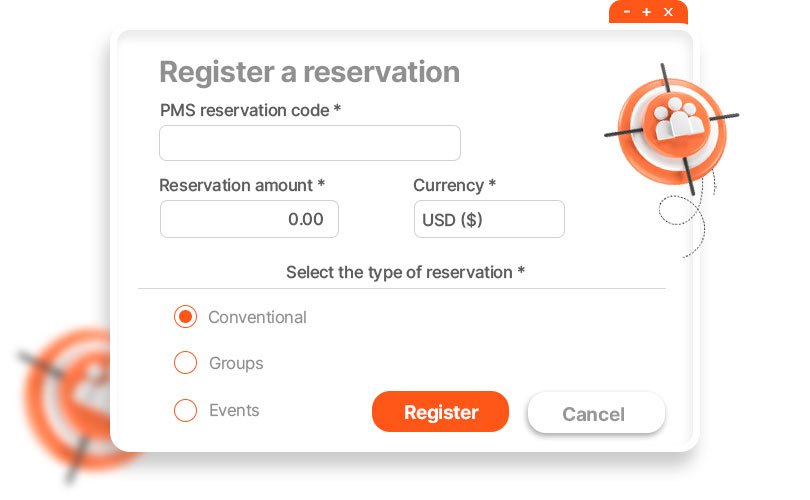
Task: Minimize the dialog with the dash icon
Action: [626, 12]
